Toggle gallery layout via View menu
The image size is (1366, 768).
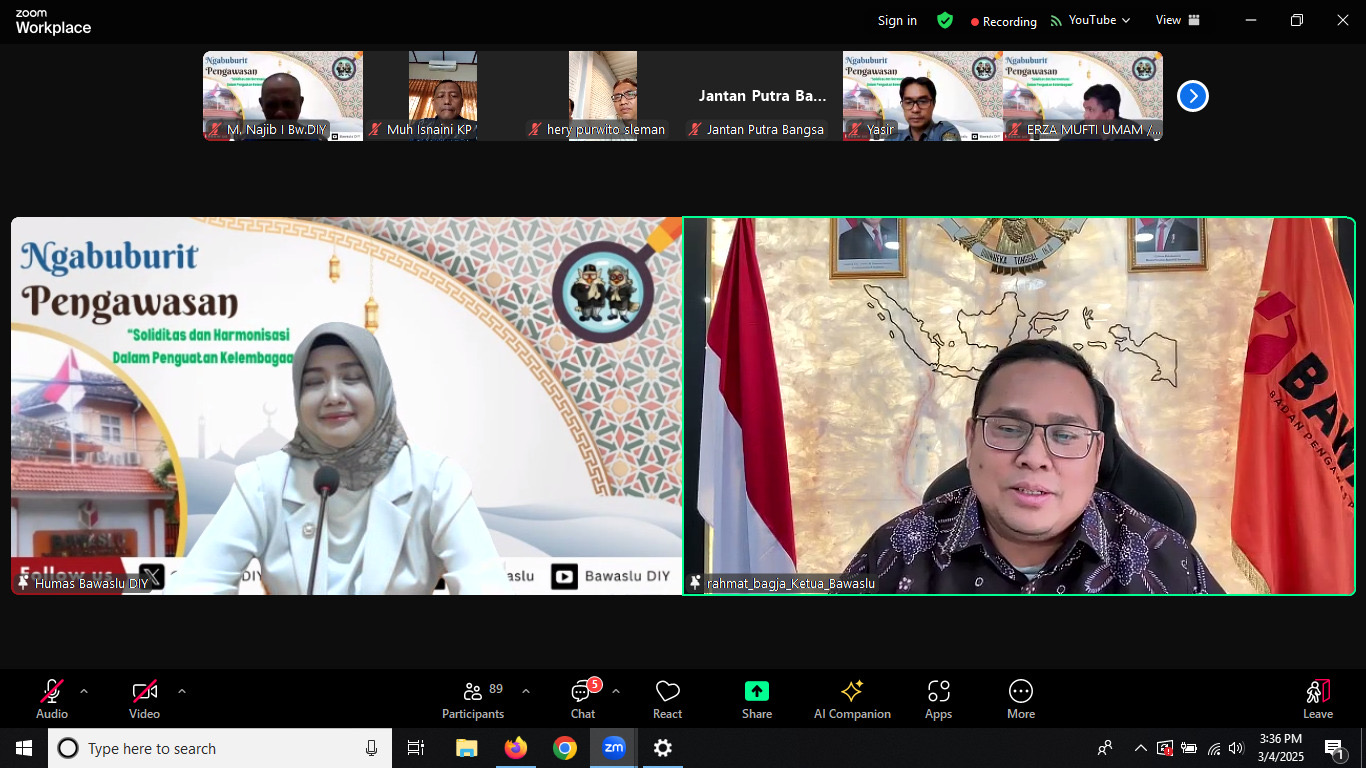(x=1176, y=20)
